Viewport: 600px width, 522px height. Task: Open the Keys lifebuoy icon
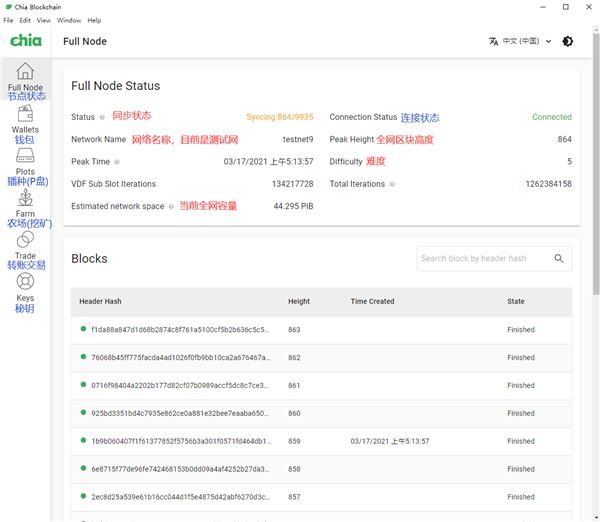[x=25, y=281]
